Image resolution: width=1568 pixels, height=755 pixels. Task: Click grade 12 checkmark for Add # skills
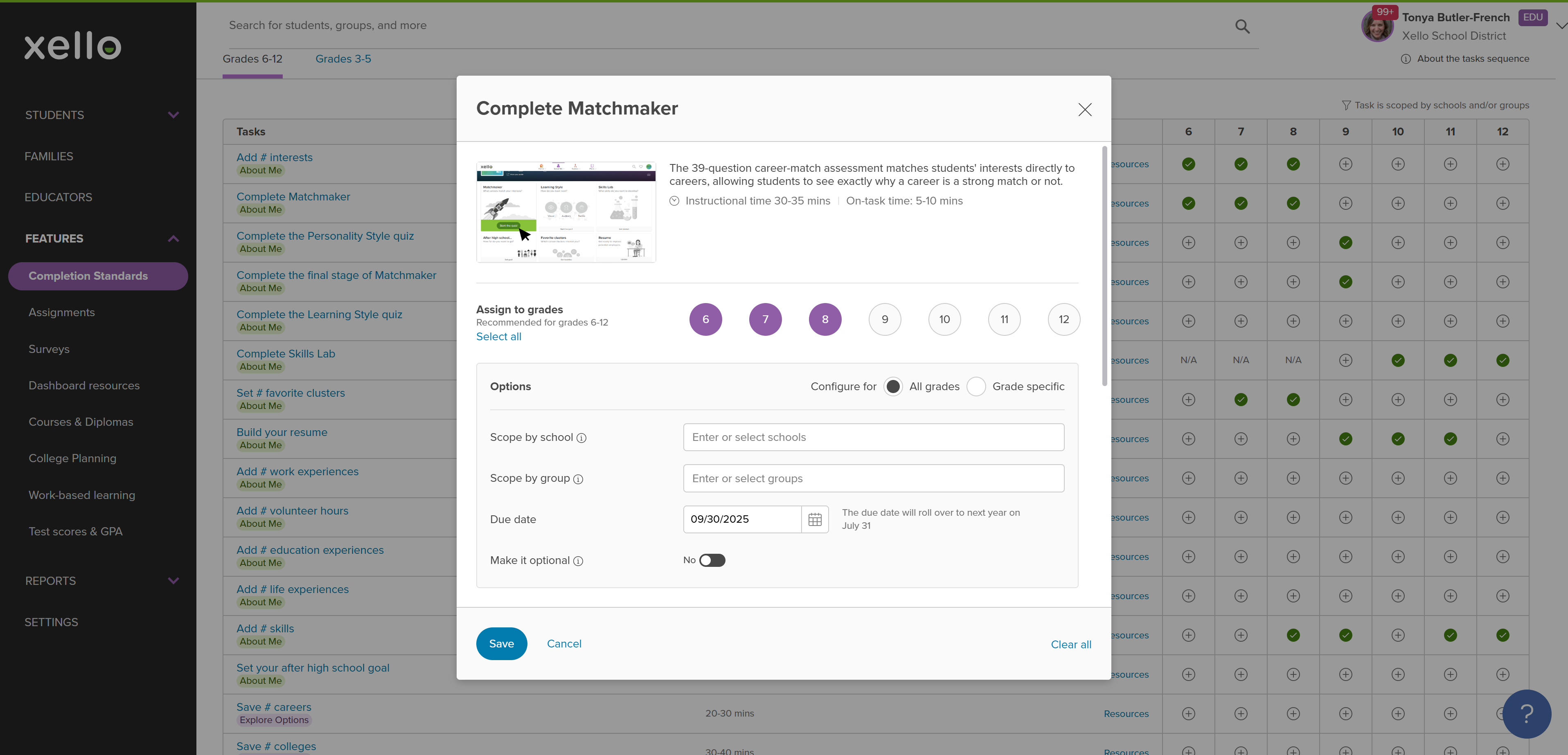(1502, 635)
